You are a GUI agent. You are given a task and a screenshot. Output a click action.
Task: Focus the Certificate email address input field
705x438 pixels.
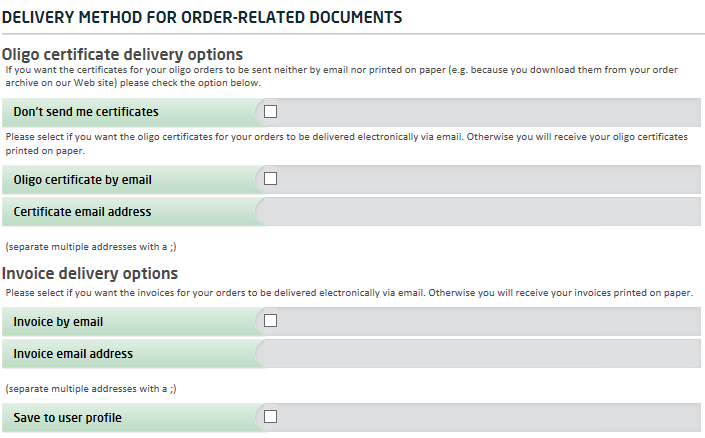point(480,212)
